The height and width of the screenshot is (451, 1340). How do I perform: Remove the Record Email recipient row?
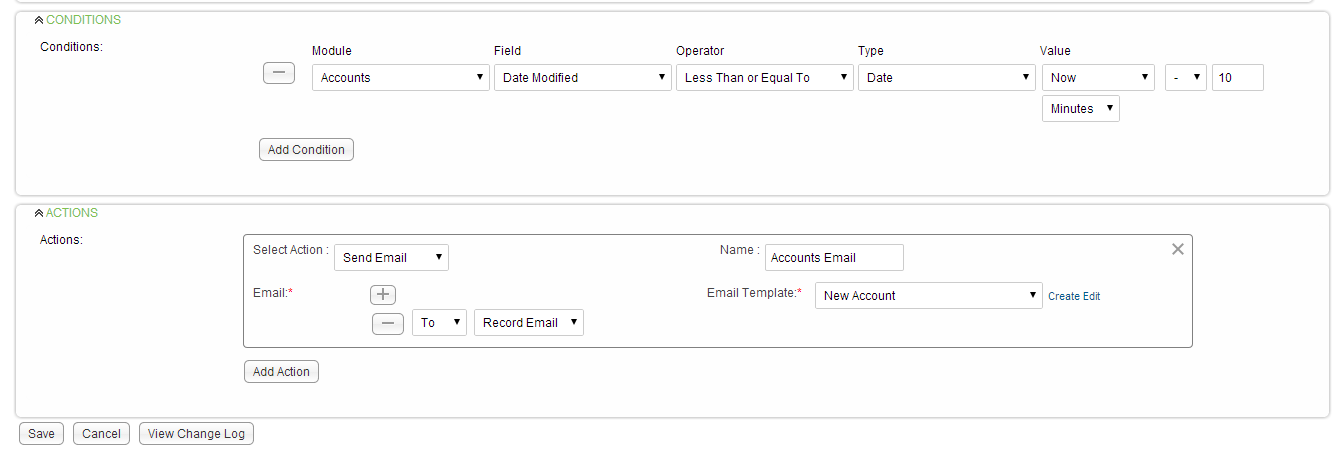388,323
